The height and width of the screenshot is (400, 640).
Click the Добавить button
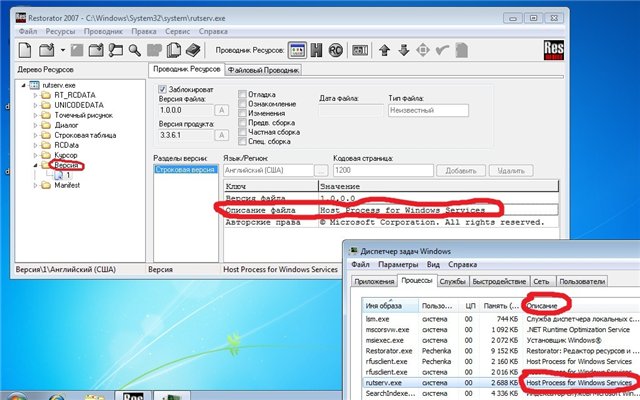461,171
